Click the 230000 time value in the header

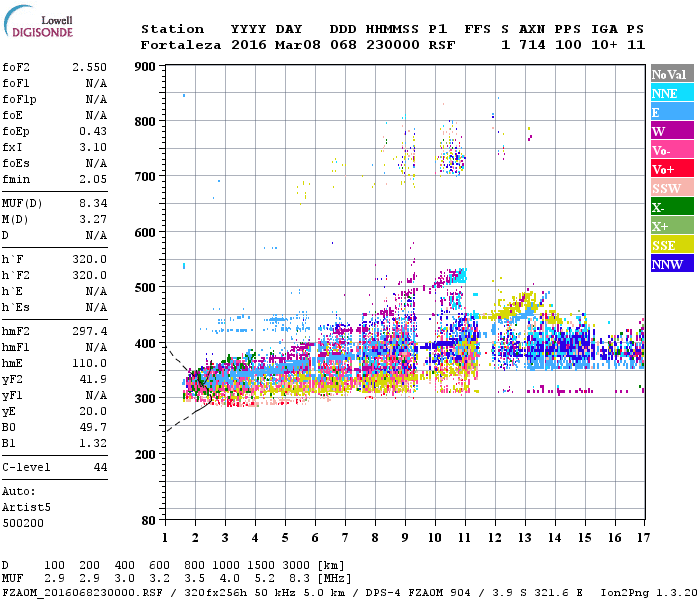coord(393,45)
